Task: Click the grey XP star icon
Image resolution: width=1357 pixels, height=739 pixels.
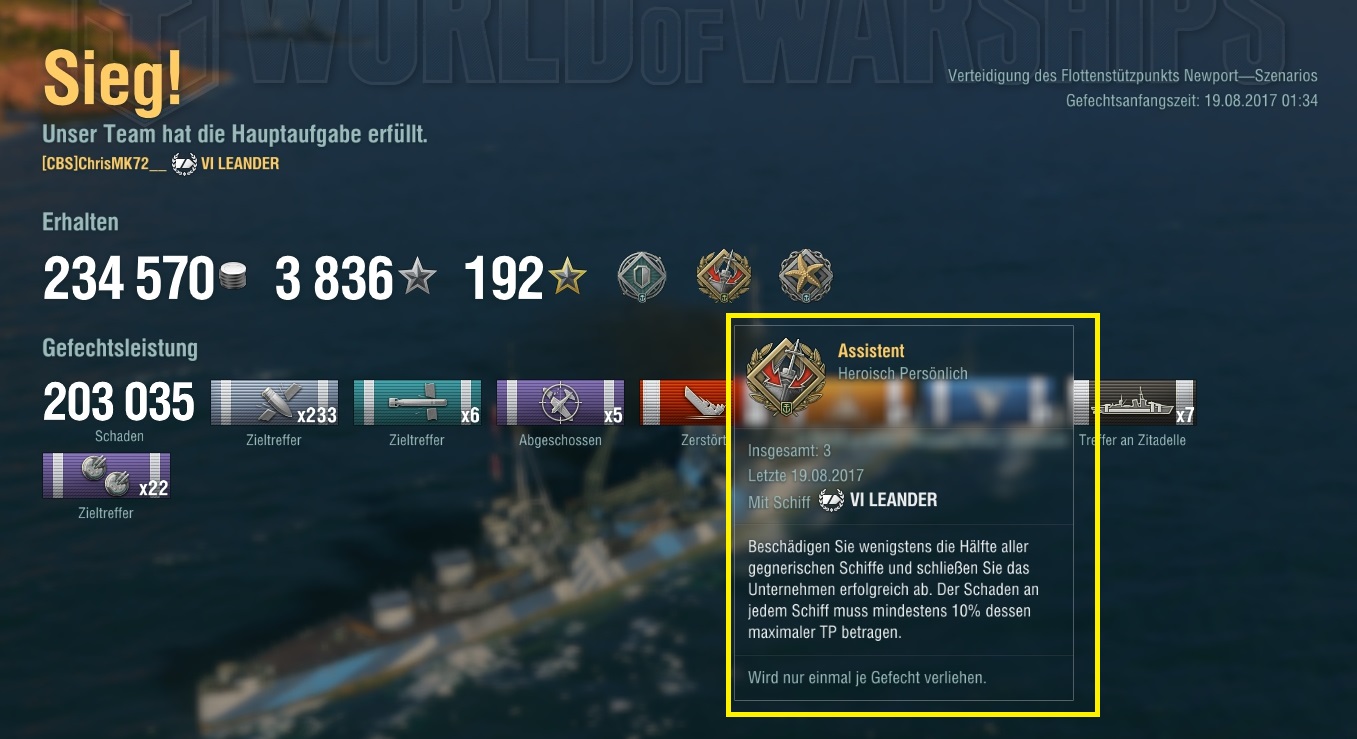Action: [x=418, y=278]
